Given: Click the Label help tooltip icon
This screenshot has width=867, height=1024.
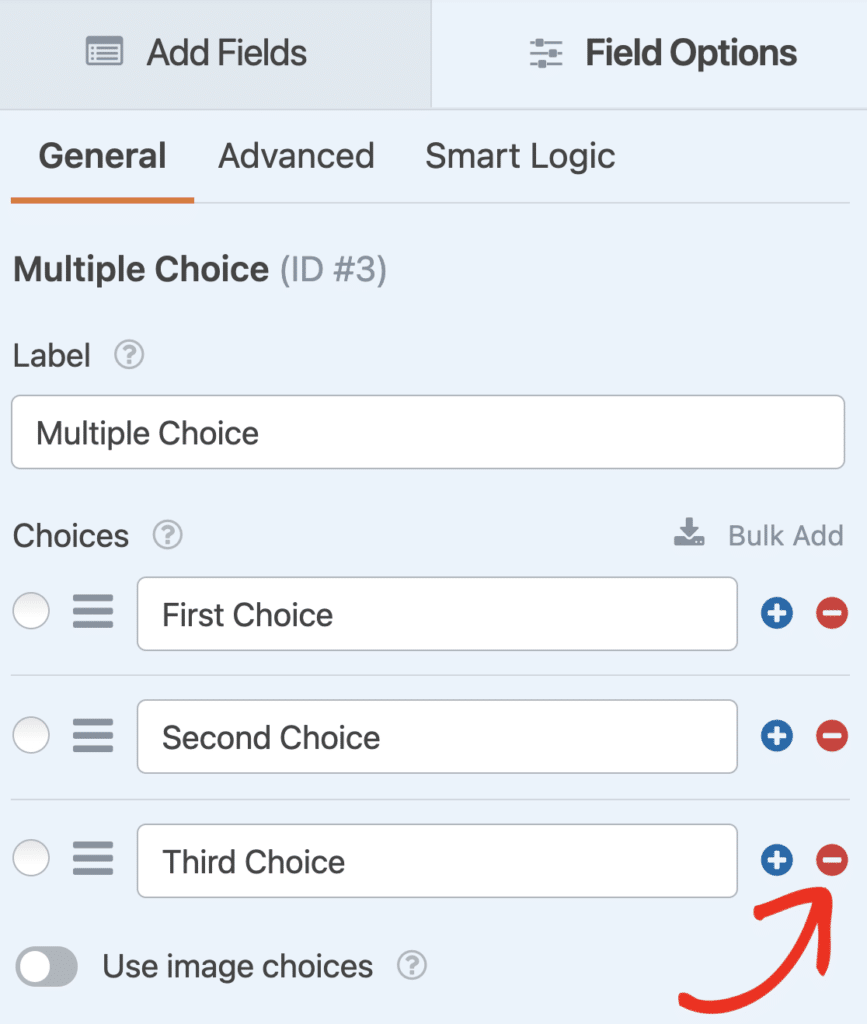Looking at the screenshot, I should [x=128, y=355].
